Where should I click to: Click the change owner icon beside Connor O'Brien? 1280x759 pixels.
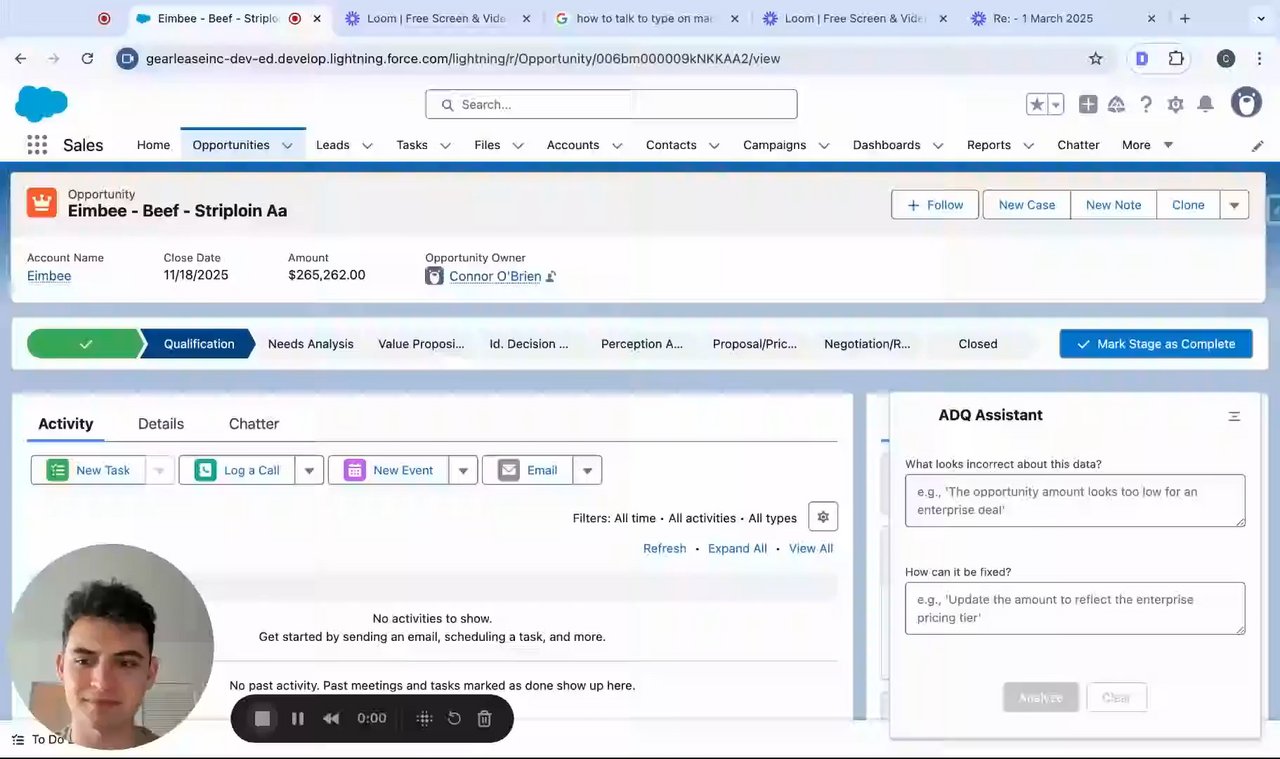[551, 277]
